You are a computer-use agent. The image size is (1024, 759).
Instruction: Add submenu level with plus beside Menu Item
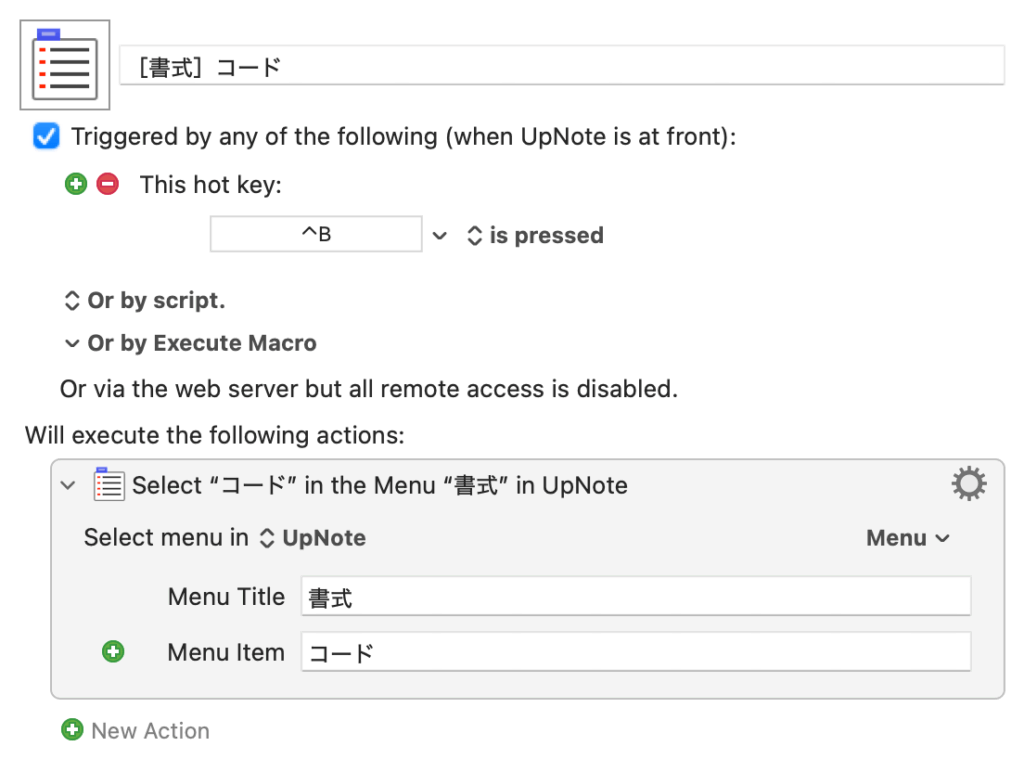point(114,652)
